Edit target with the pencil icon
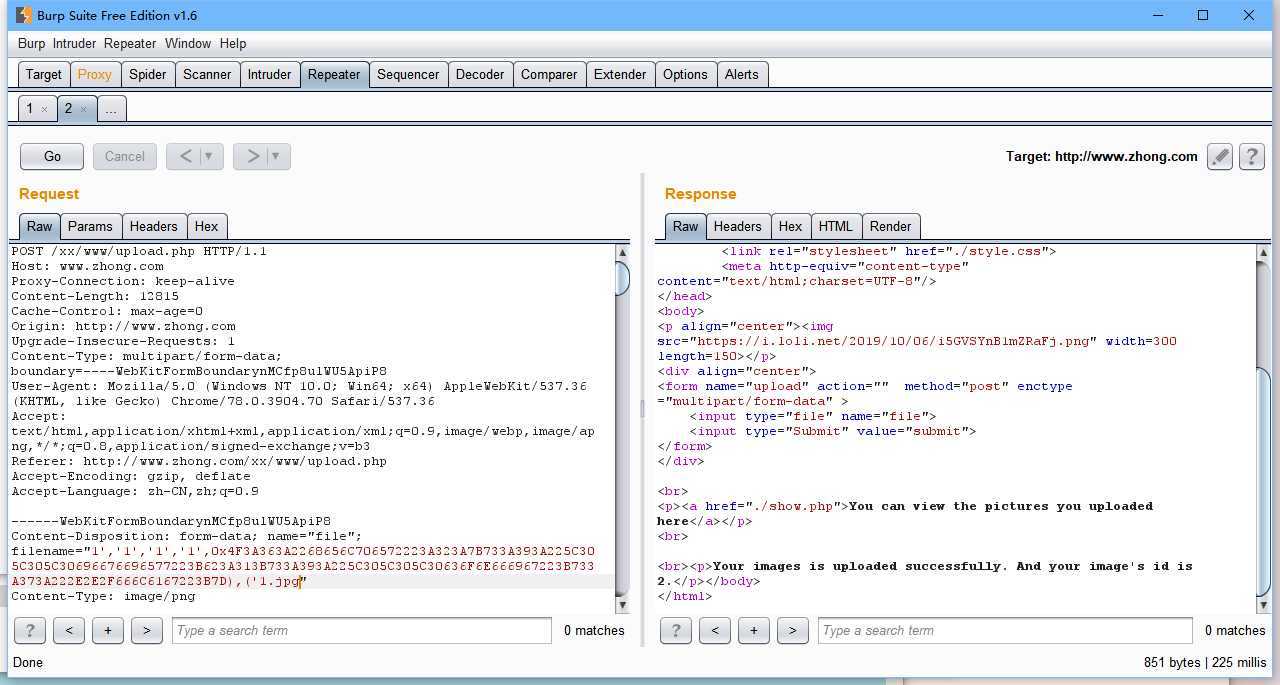 [x=1219, y=157]
